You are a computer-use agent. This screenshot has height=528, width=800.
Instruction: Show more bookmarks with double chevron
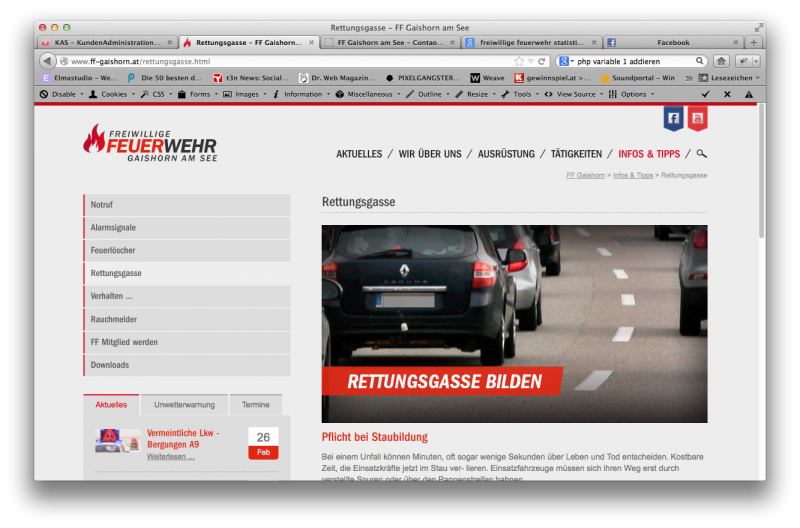689,78
